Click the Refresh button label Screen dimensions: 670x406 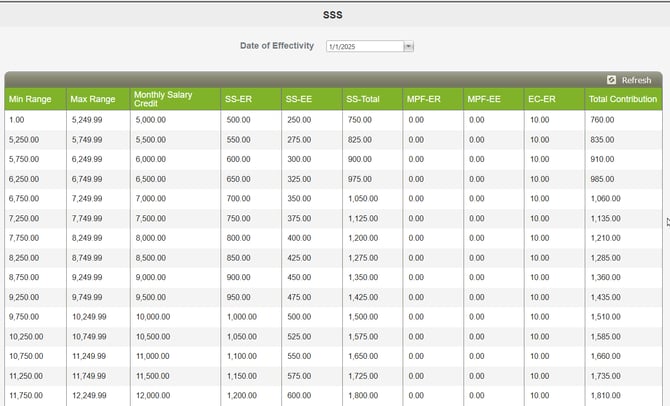(636, 80)
